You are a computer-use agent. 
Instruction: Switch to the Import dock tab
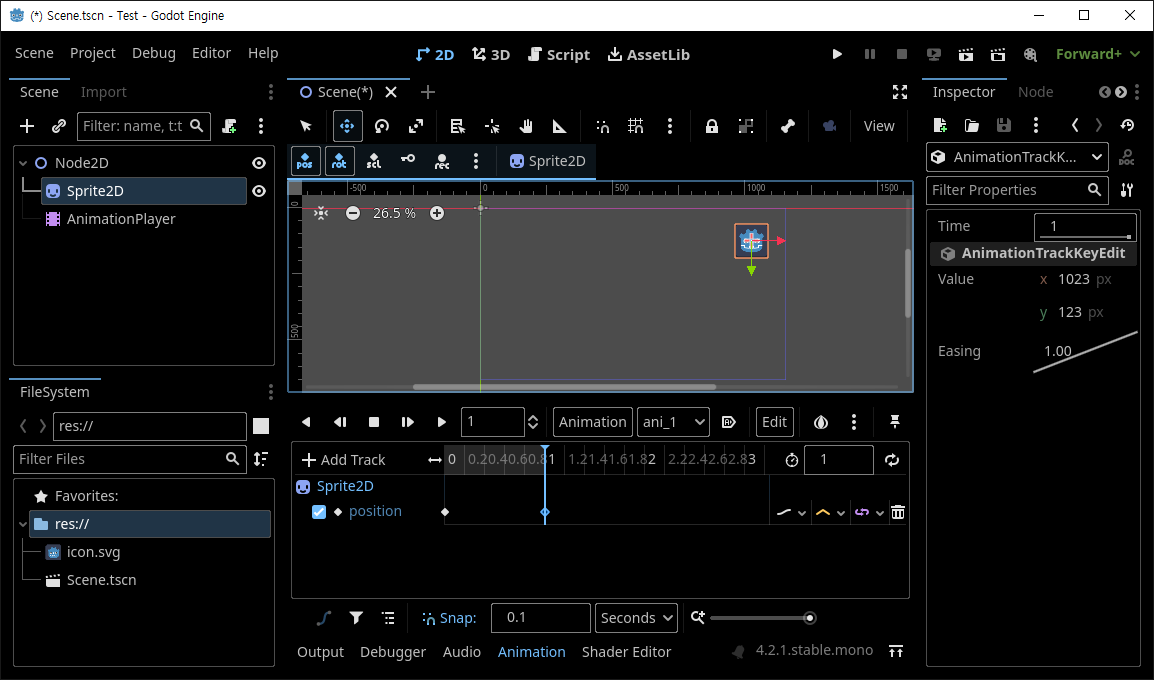pos(104,92)
